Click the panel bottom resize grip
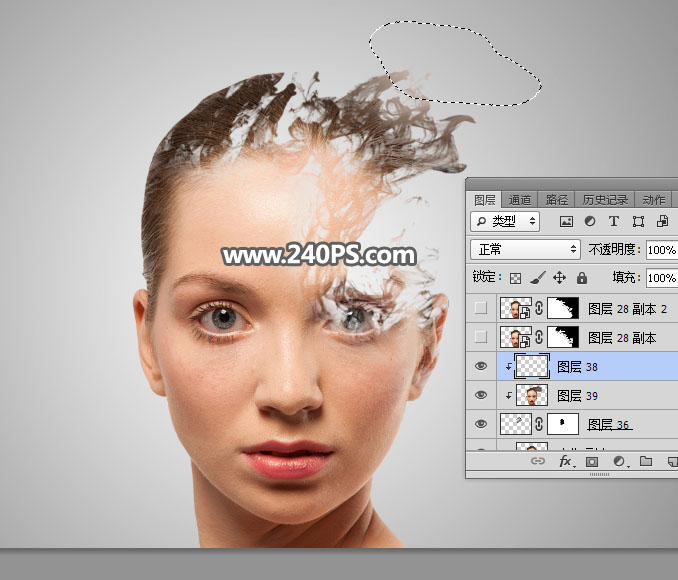Screen dimensions: 678x580 599,474
